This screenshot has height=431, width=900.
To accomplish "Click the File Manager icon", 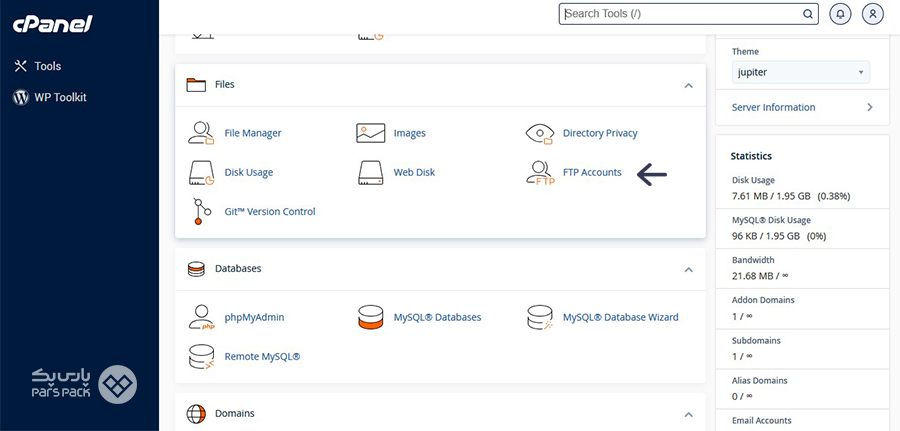I will point(201,133).
